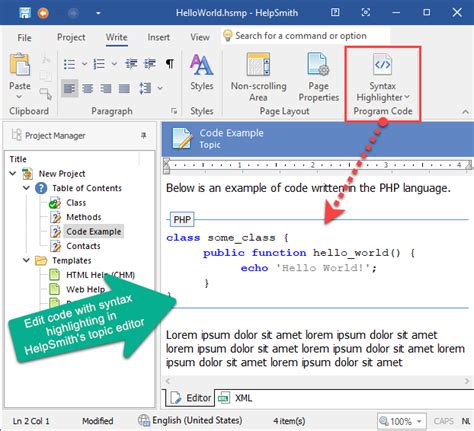Select the Methods topic
This screenshot has width=474, height=431.
pyautogui.click(x=84, y=217)
